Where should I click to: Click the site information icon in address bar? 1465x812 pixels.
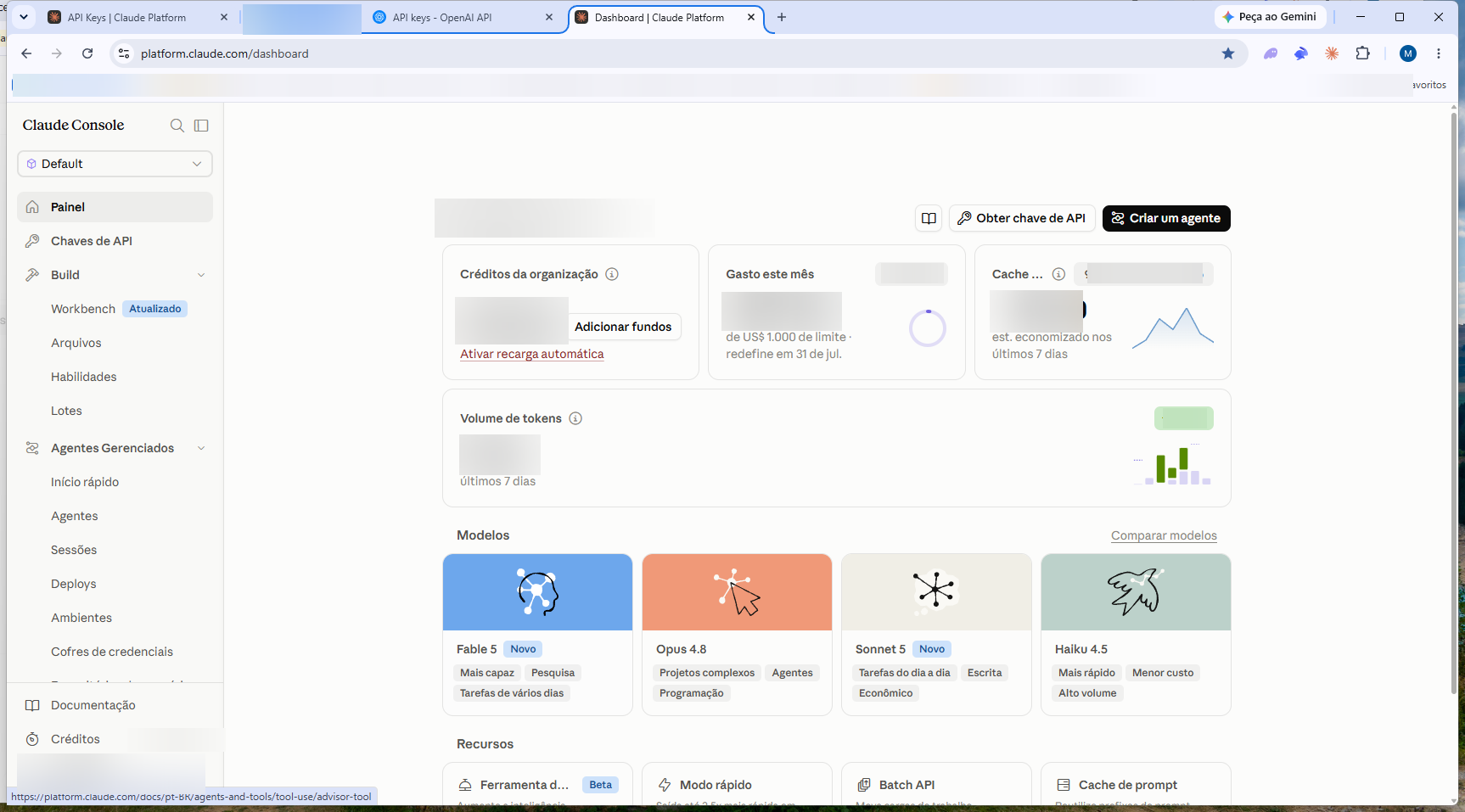click(124, 53)
